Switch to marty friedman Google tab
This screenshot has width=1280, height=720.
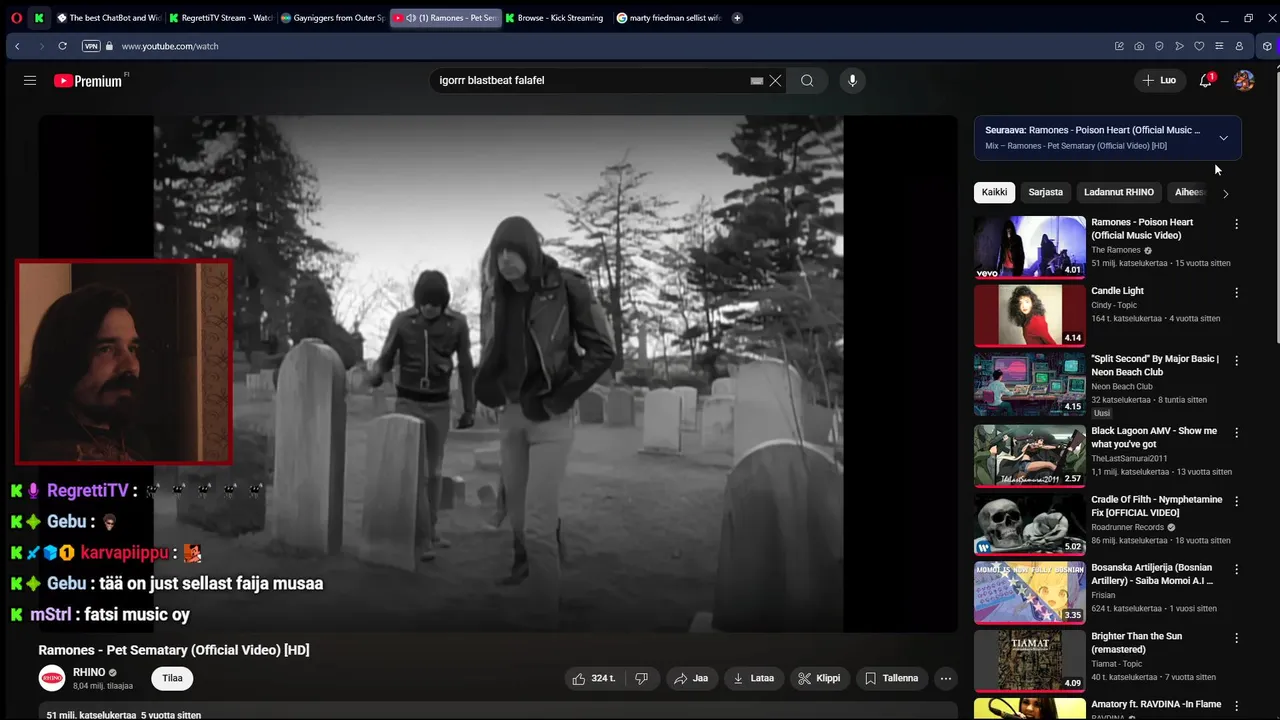(x=669, y=18)
